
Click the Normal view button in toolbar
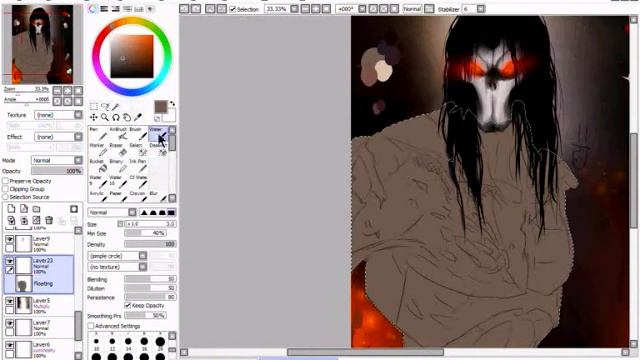pyautogui.click(x=412, y=9)
